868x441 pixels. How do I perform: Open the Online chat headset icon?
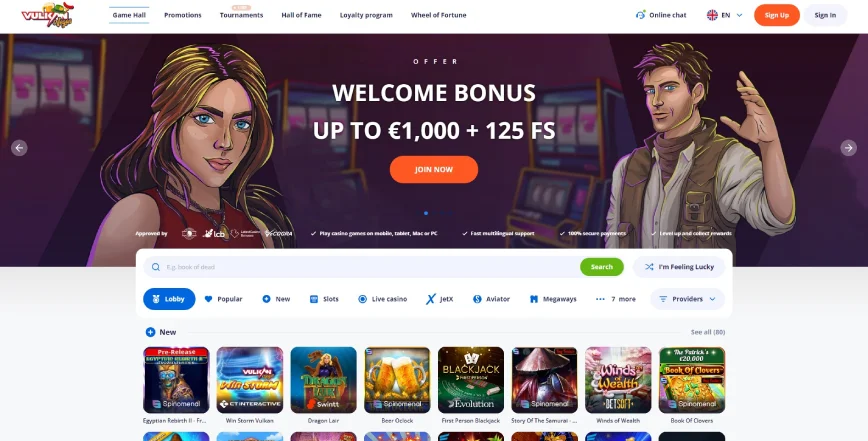coord(640,15)
